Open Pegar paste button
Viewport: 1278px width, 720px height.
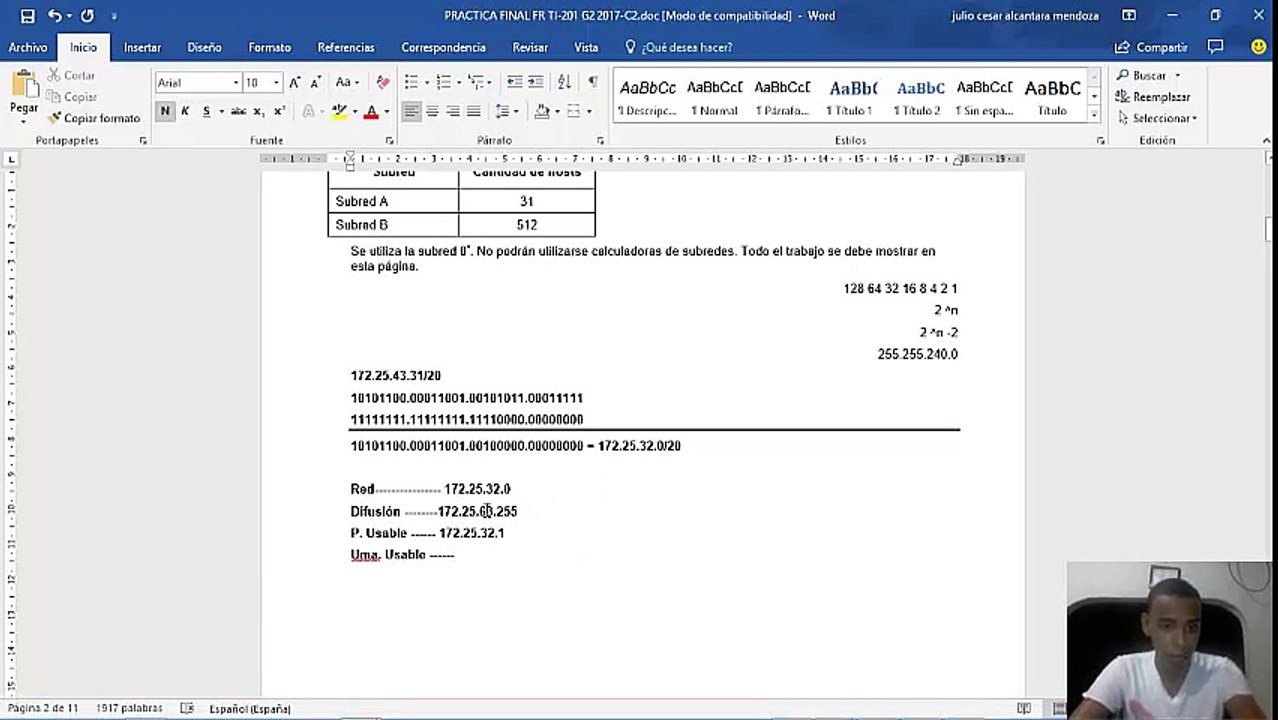(24, 97)
